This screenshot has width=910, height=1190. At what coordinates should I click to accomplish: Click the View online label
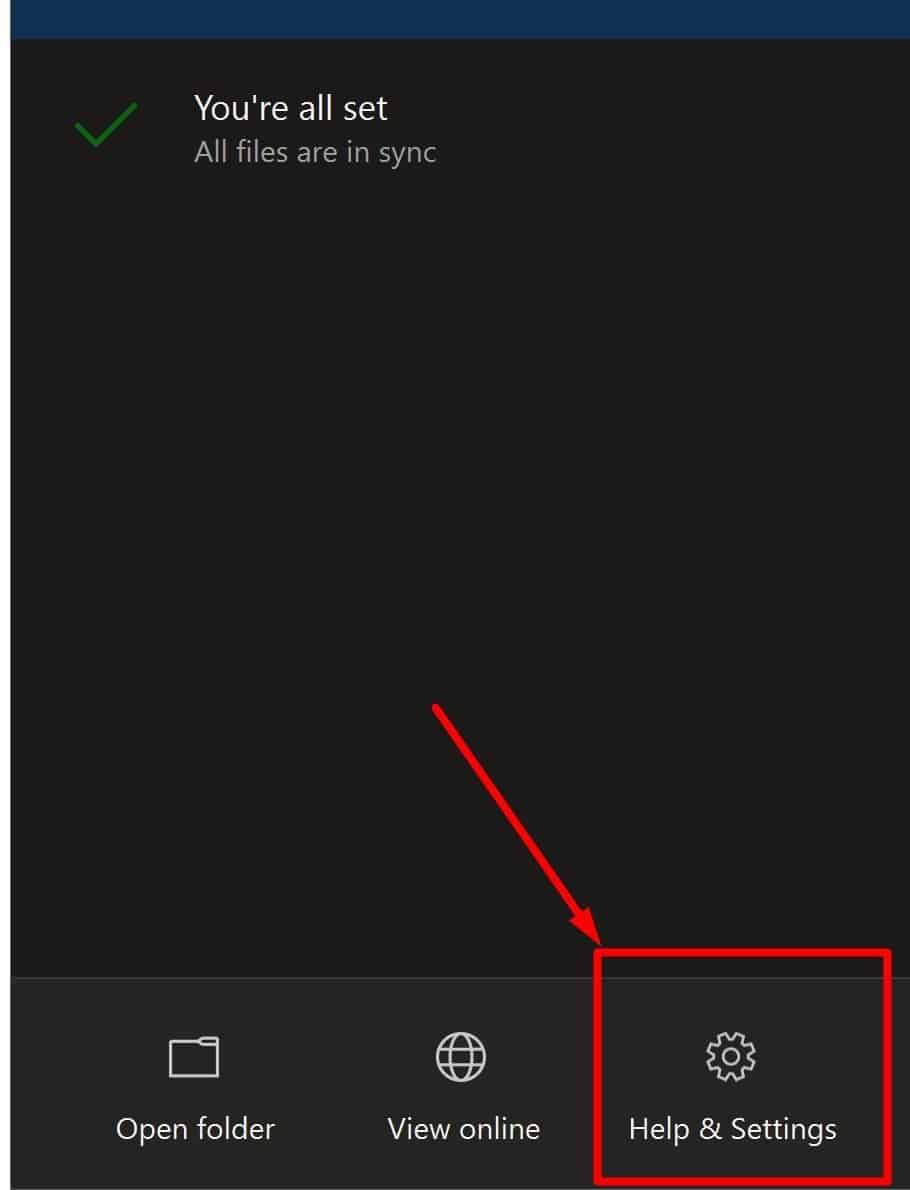[464, 1129]
